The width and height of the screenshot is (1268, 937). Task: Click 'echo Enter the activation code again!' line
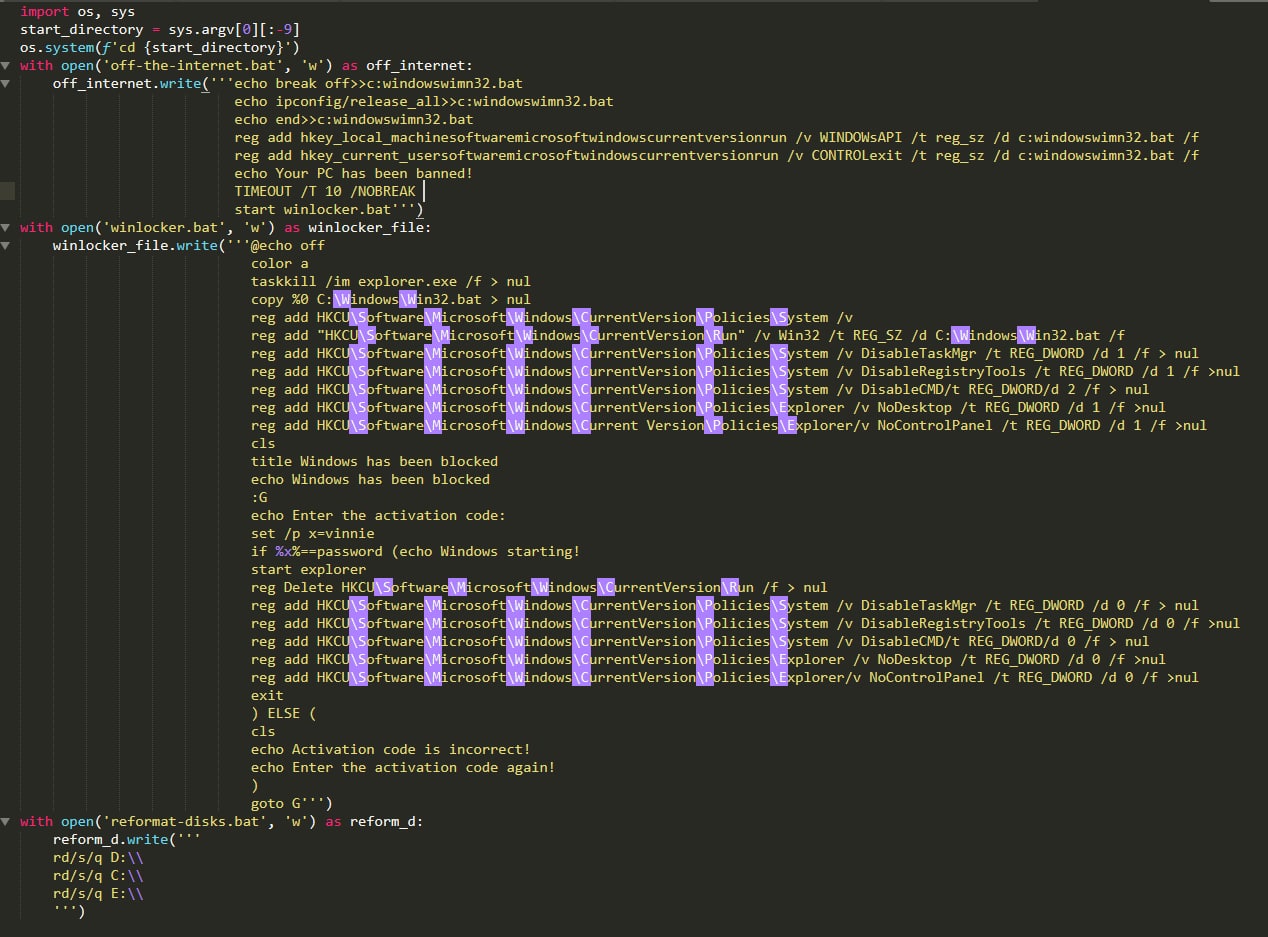403,767
